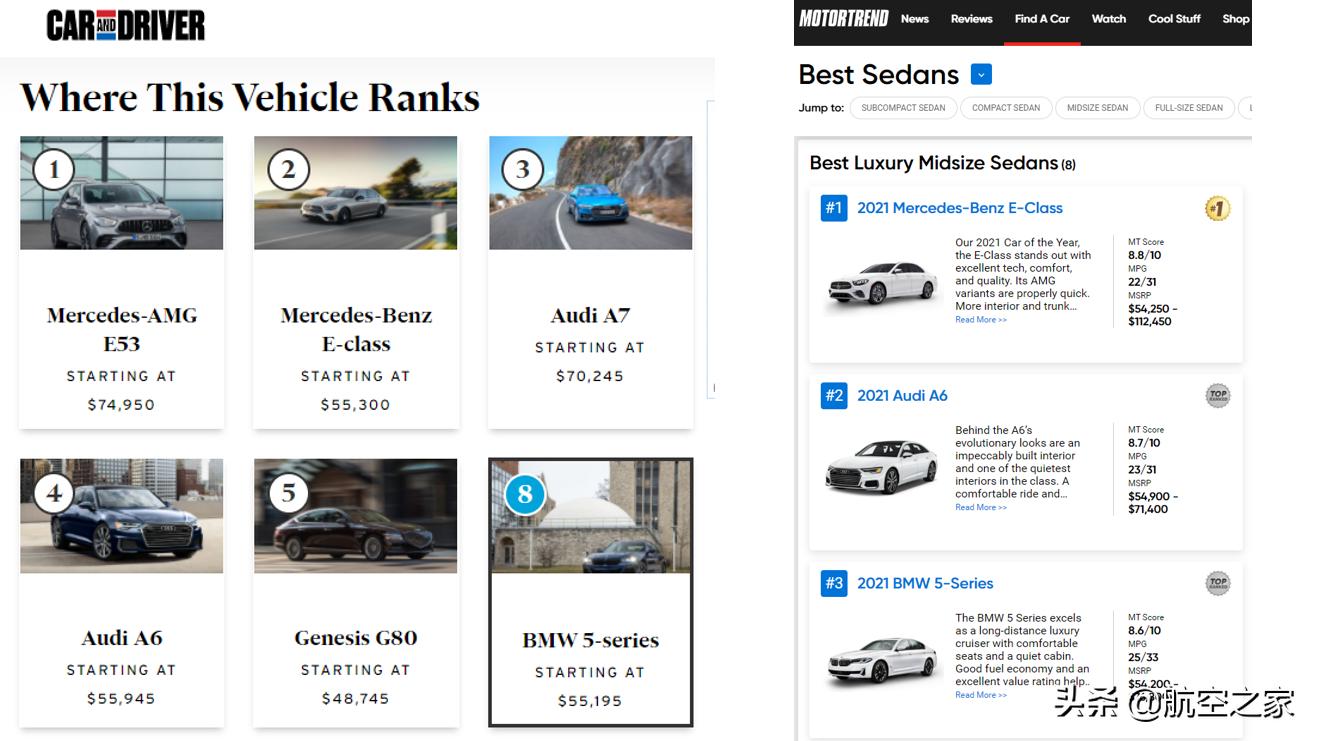Click the 25/33 MPG value
Image resolution: width=1317 pixels, height=741 pixels.
coord(1143,658)
